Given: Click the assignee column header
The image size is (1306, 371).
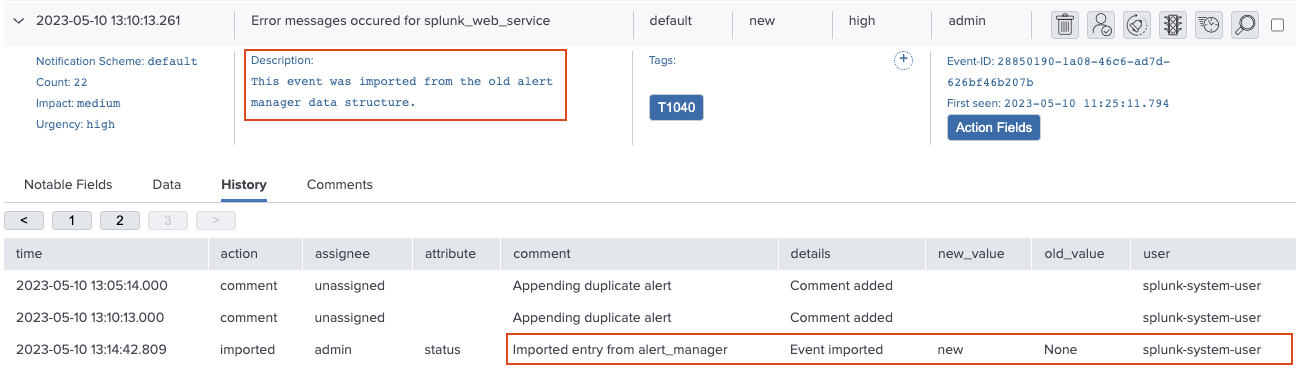Looking at the screenshot, I should (357, 254).
